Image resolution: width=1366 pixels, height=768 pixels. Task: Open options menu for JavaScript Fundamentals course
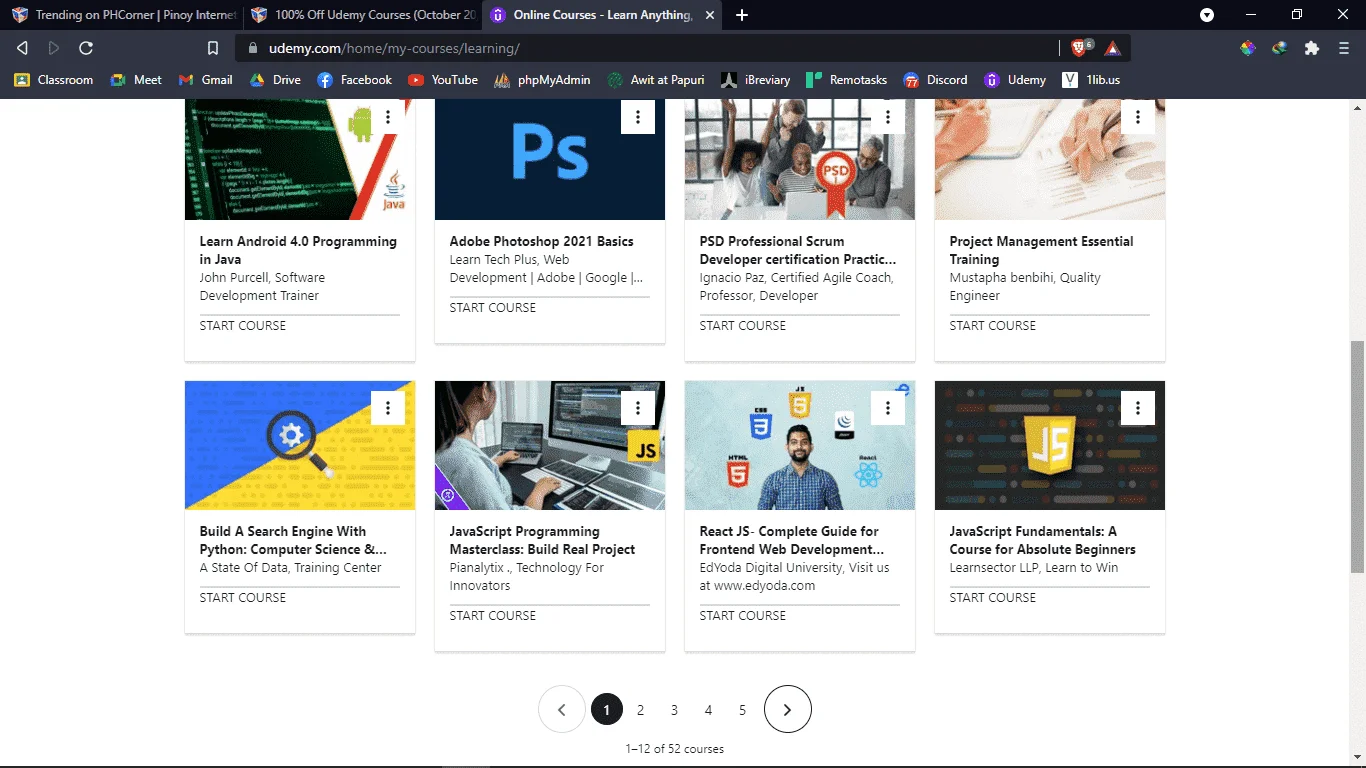coord(1138,407)
